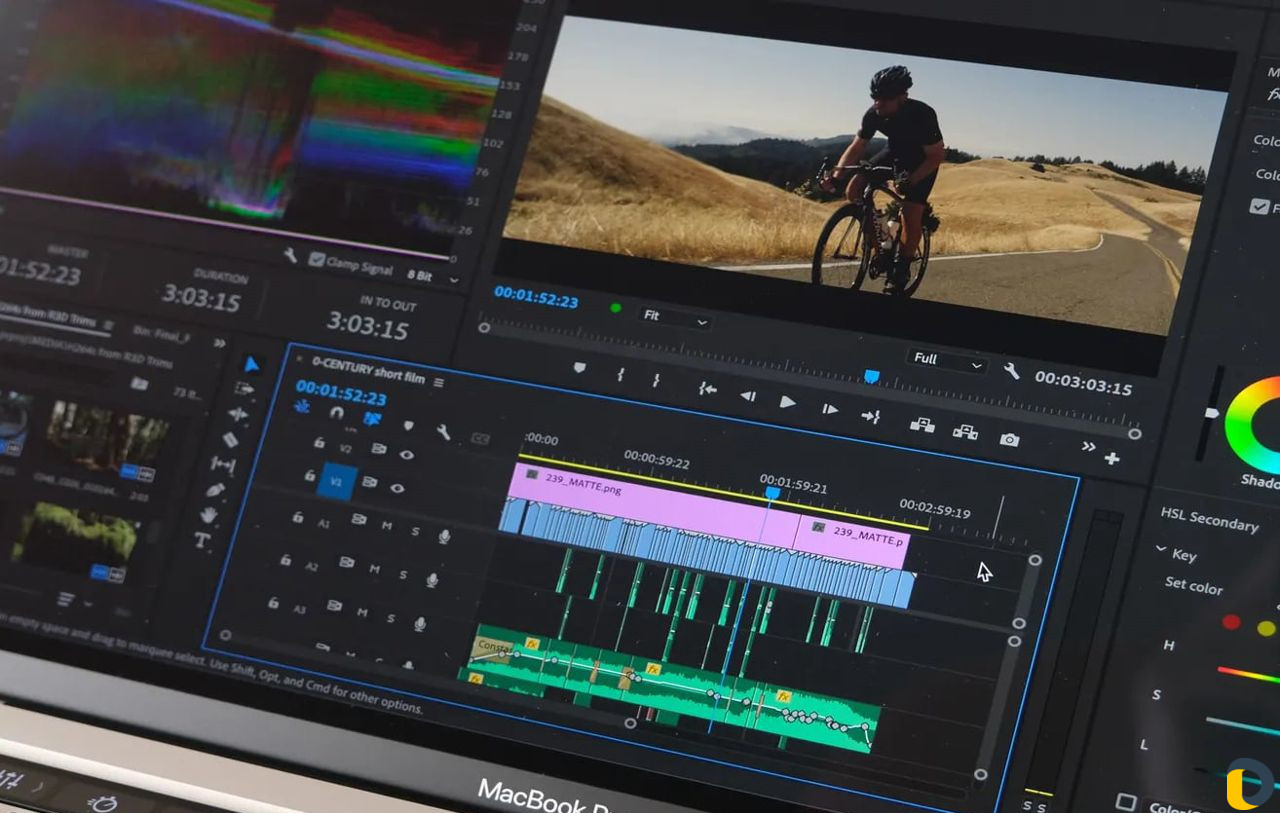Select the Razor tool
The image size is (1280, 813).
[230, 439]
